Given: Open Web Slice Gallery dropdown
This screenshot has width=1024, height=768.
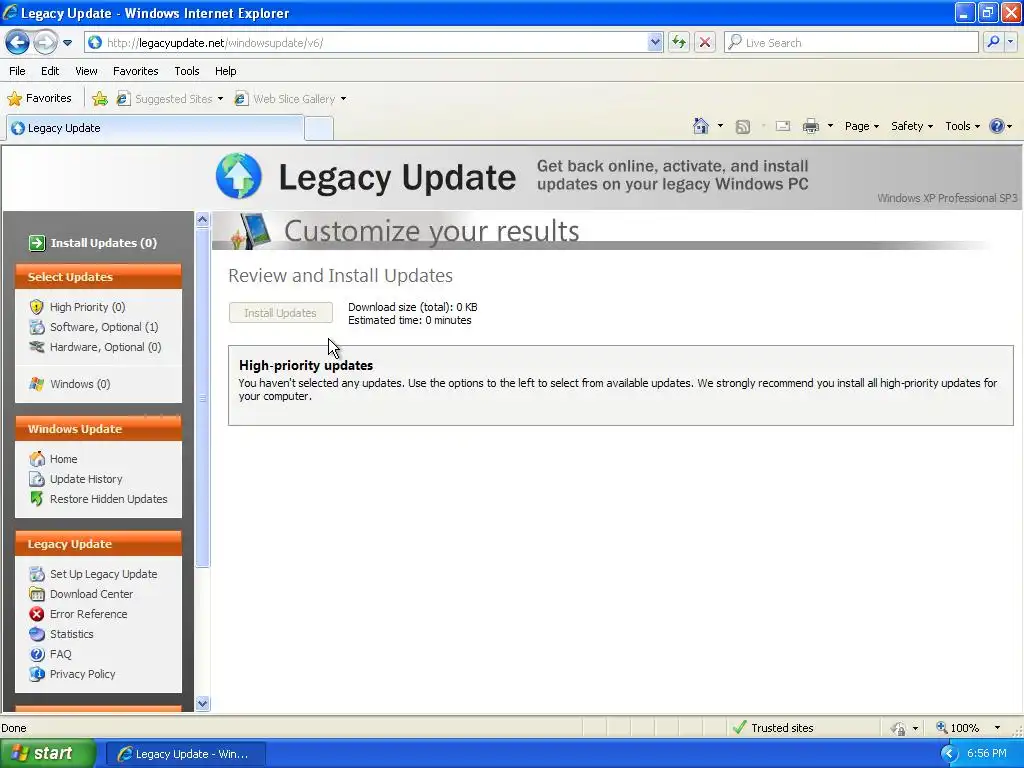Looking at the screenshot, I should pyautogui.click(x=291, y=99).
